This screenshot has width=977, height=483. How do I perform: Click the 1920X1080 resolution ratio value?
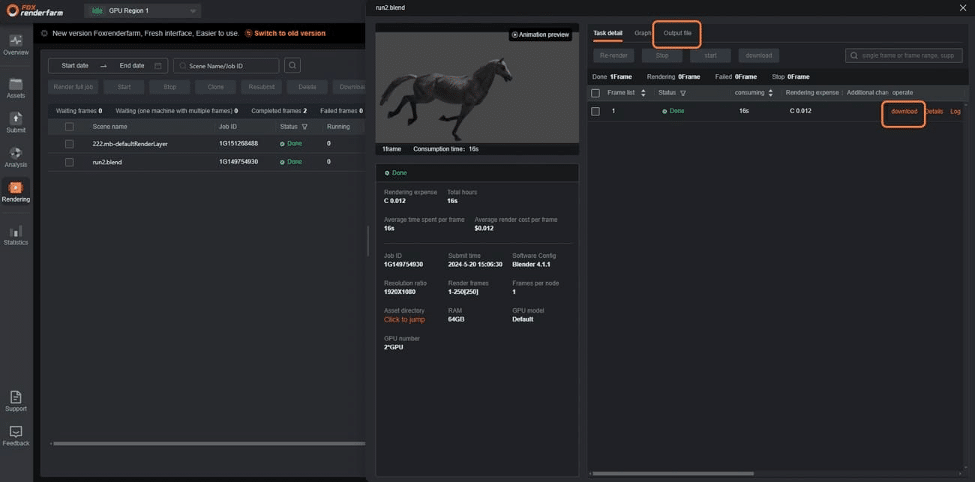point(400,292)
